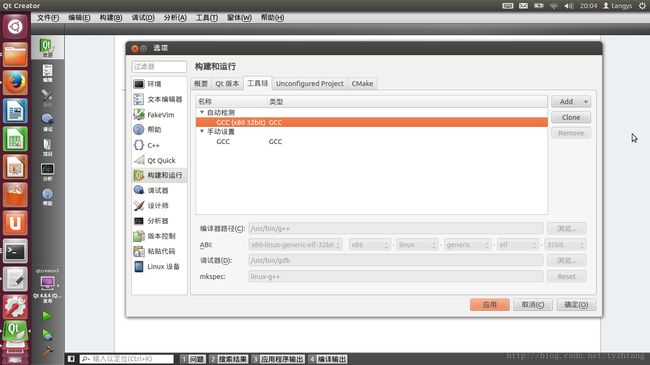650x365 pixels.
Task: Switch to the CMake tab
Action: [362, 83]
